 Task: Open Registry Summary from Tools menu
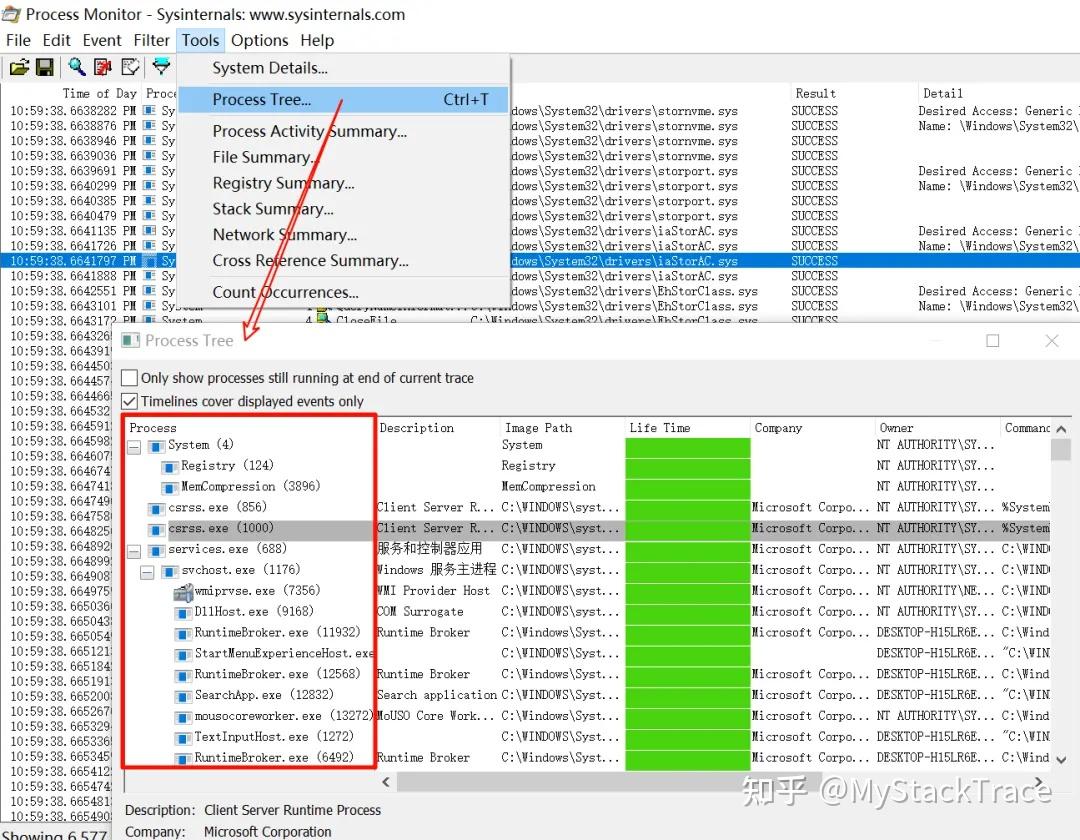coord(343,183)
